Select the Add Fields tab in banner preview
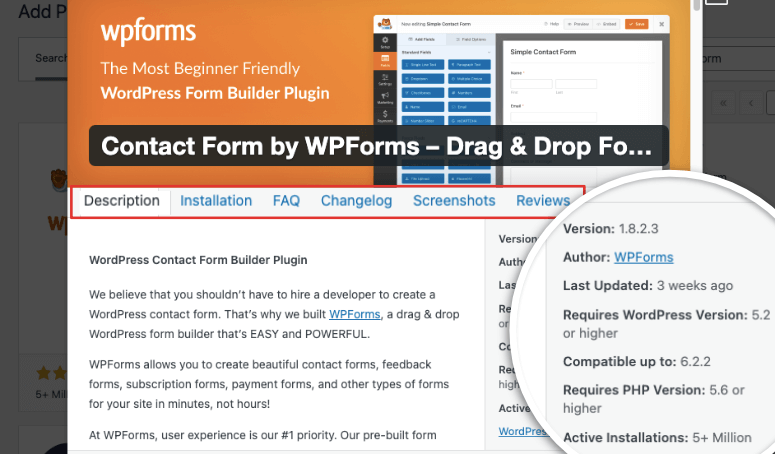 tap(422, 40)
